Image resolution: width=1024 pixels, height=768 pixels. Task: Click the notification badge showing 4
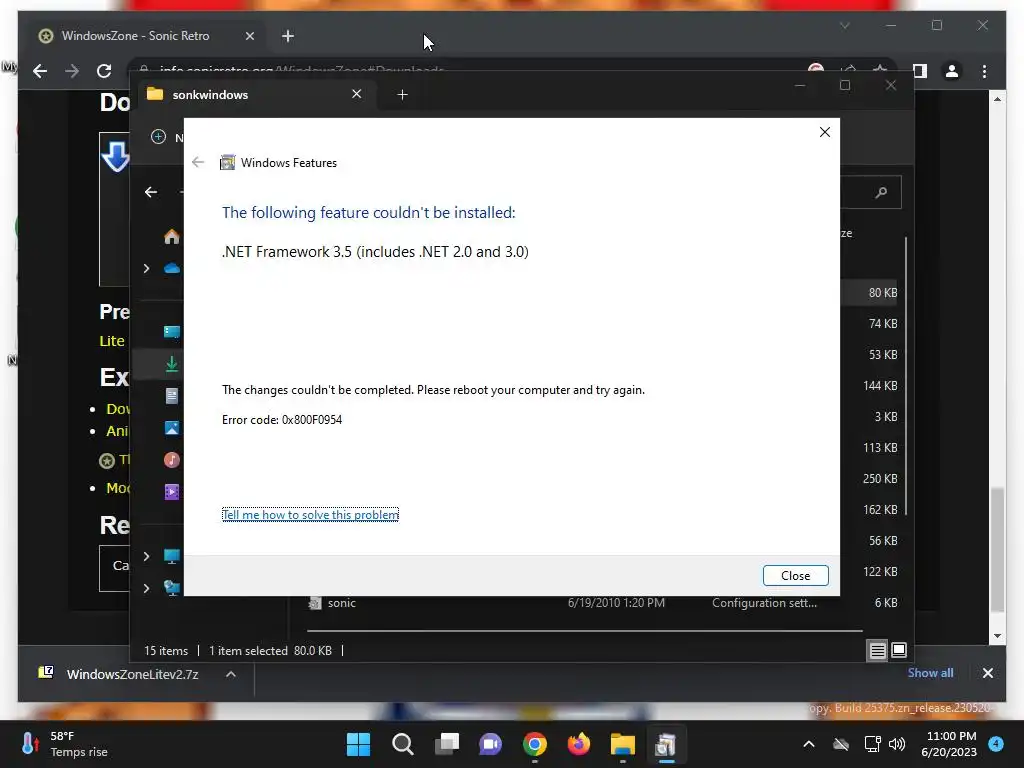[996, 743]
